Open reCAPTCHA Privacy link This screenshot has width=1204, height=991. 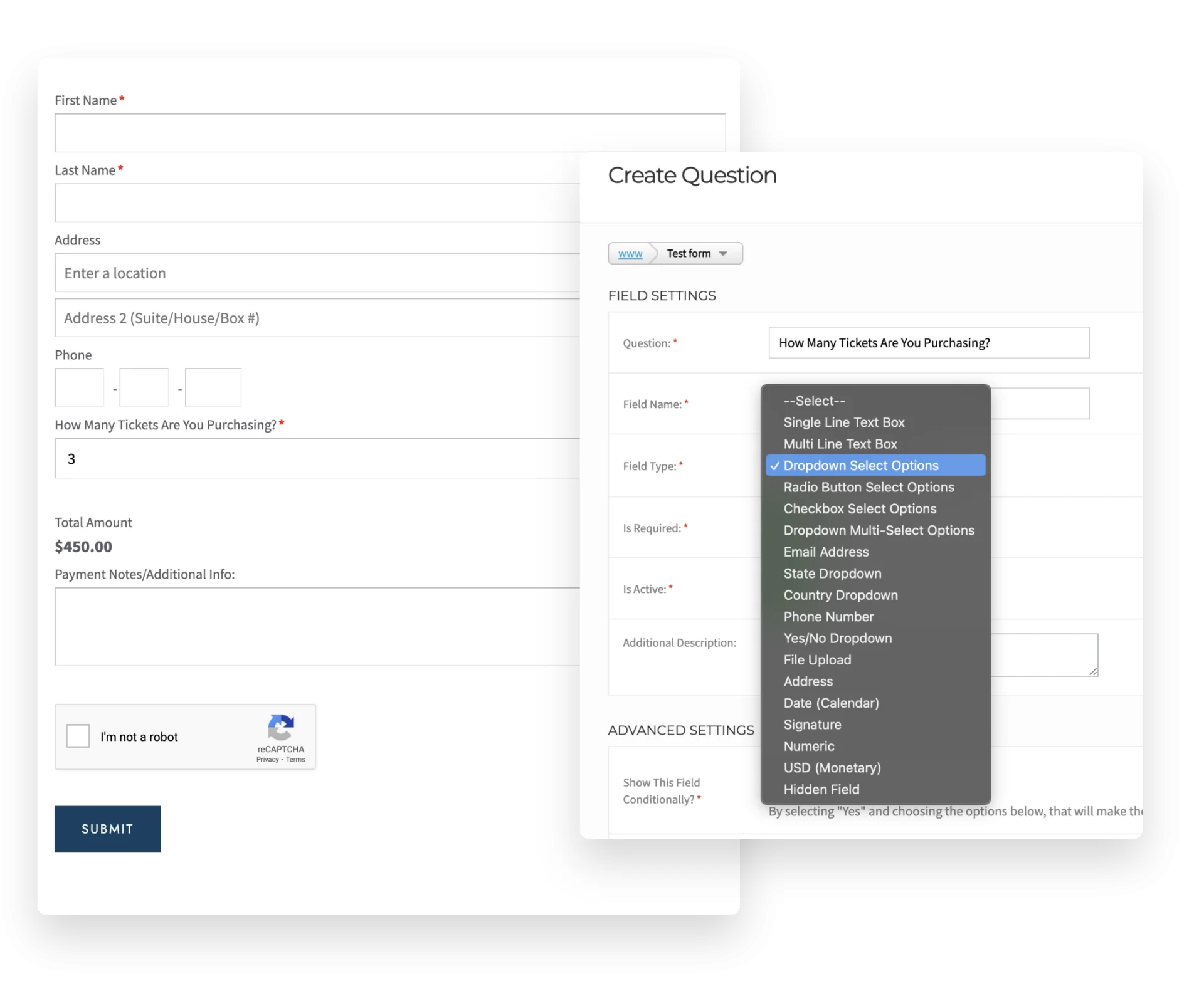267,760
